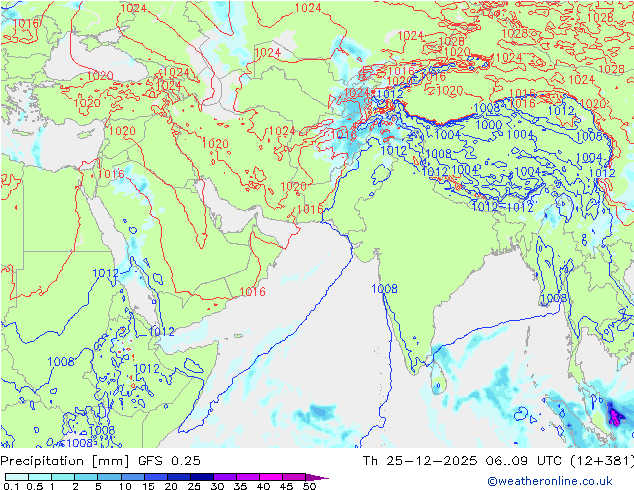The height and width of the screenshot is (490, 634).
Task: Click the blue '1012' label over the Red Sea
Action: [x=105, y=273]
